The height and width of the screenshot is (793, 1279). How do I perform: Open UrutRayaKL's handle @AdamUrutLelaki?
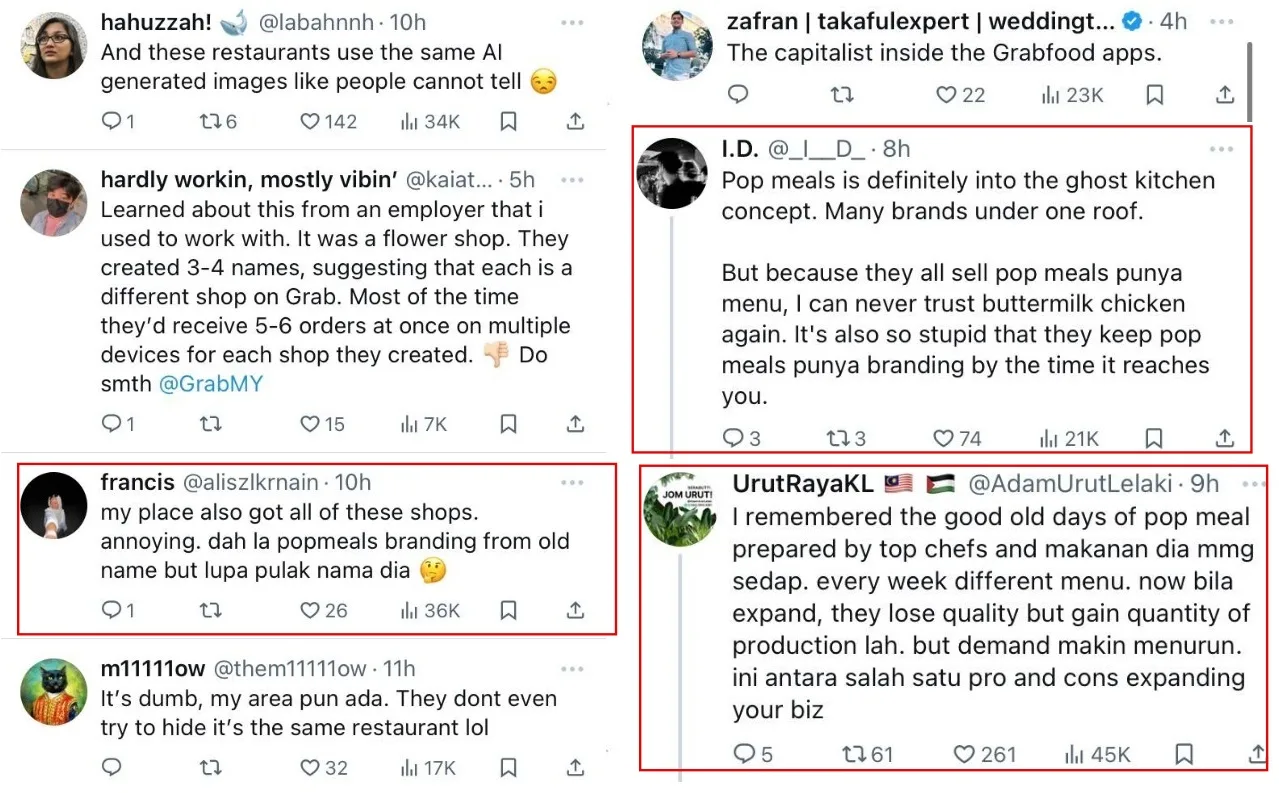point(1070,484)
